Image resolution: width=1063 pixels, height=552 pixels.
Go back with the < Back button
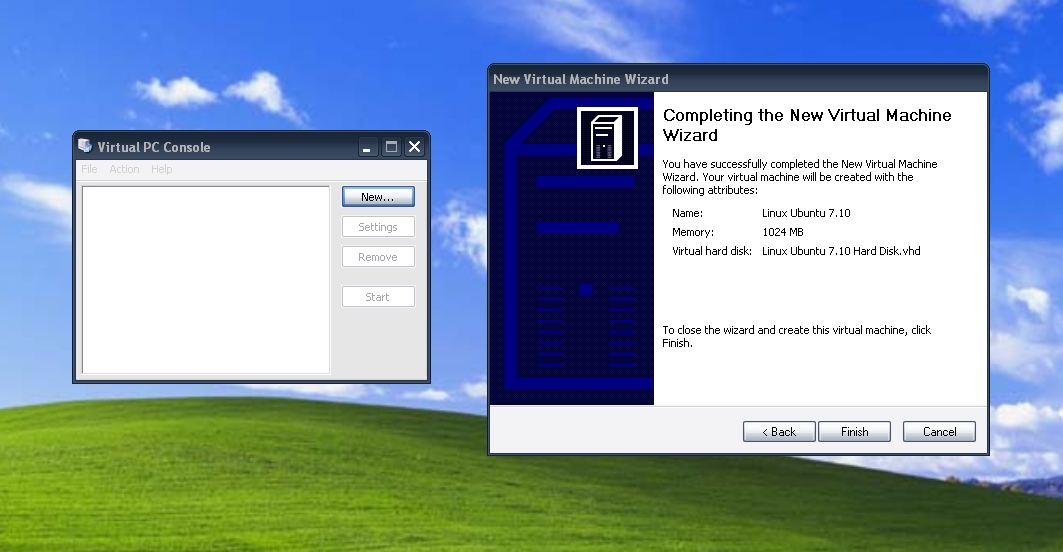pos(779,432)
